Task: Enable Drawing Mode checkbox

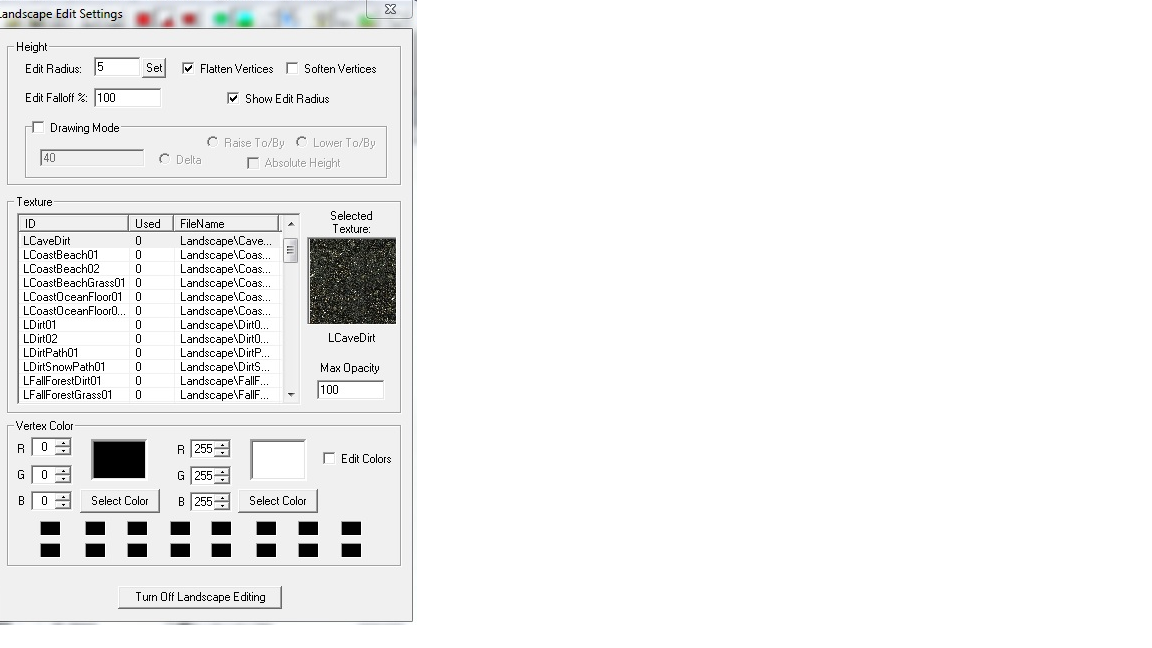Action: coord(38,127)
